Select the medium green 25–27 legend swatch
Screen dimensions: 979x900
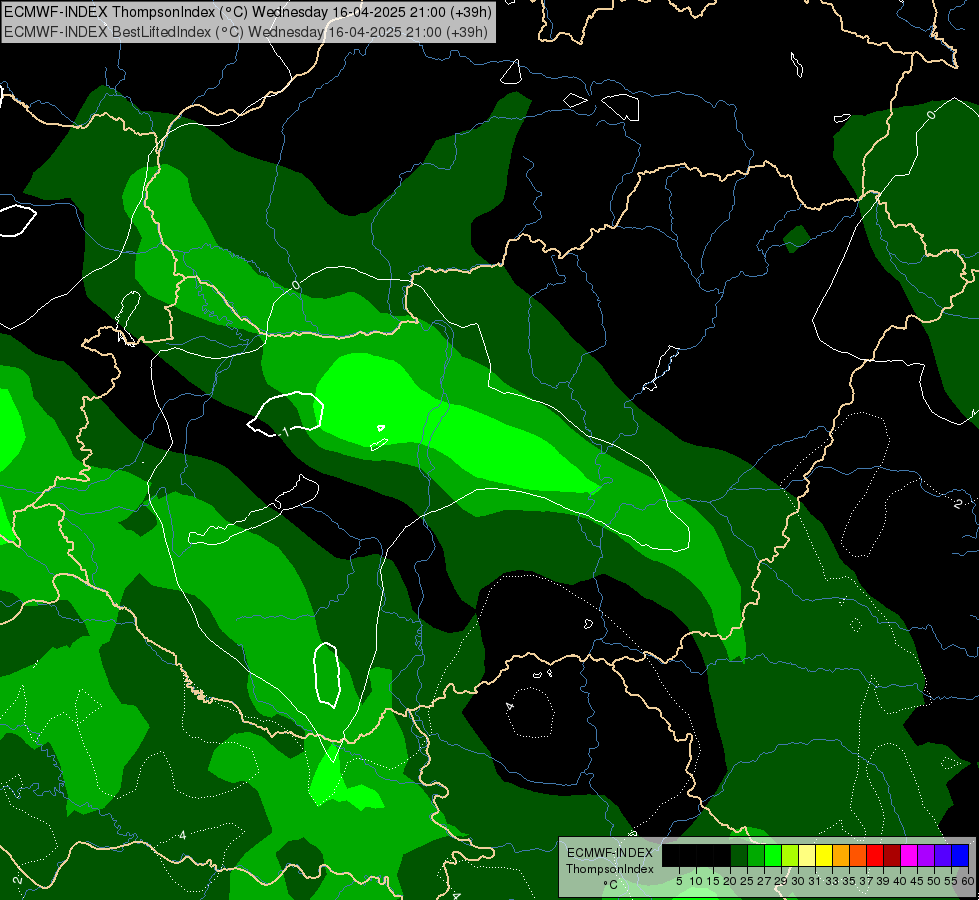756,855
